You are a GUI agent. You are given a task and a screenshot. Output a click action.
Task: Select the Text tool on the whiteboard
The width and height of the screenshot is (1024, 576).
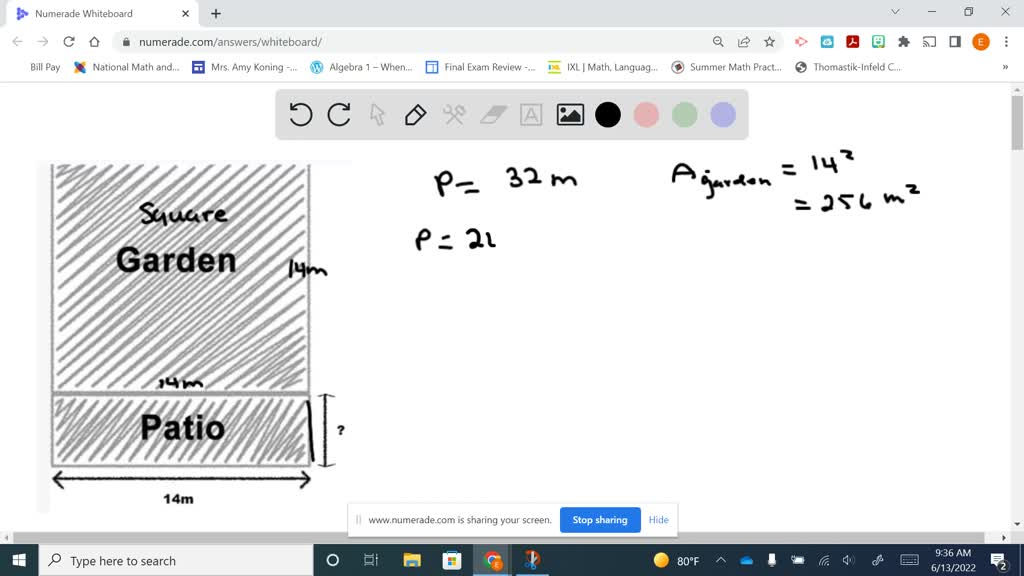530,114
